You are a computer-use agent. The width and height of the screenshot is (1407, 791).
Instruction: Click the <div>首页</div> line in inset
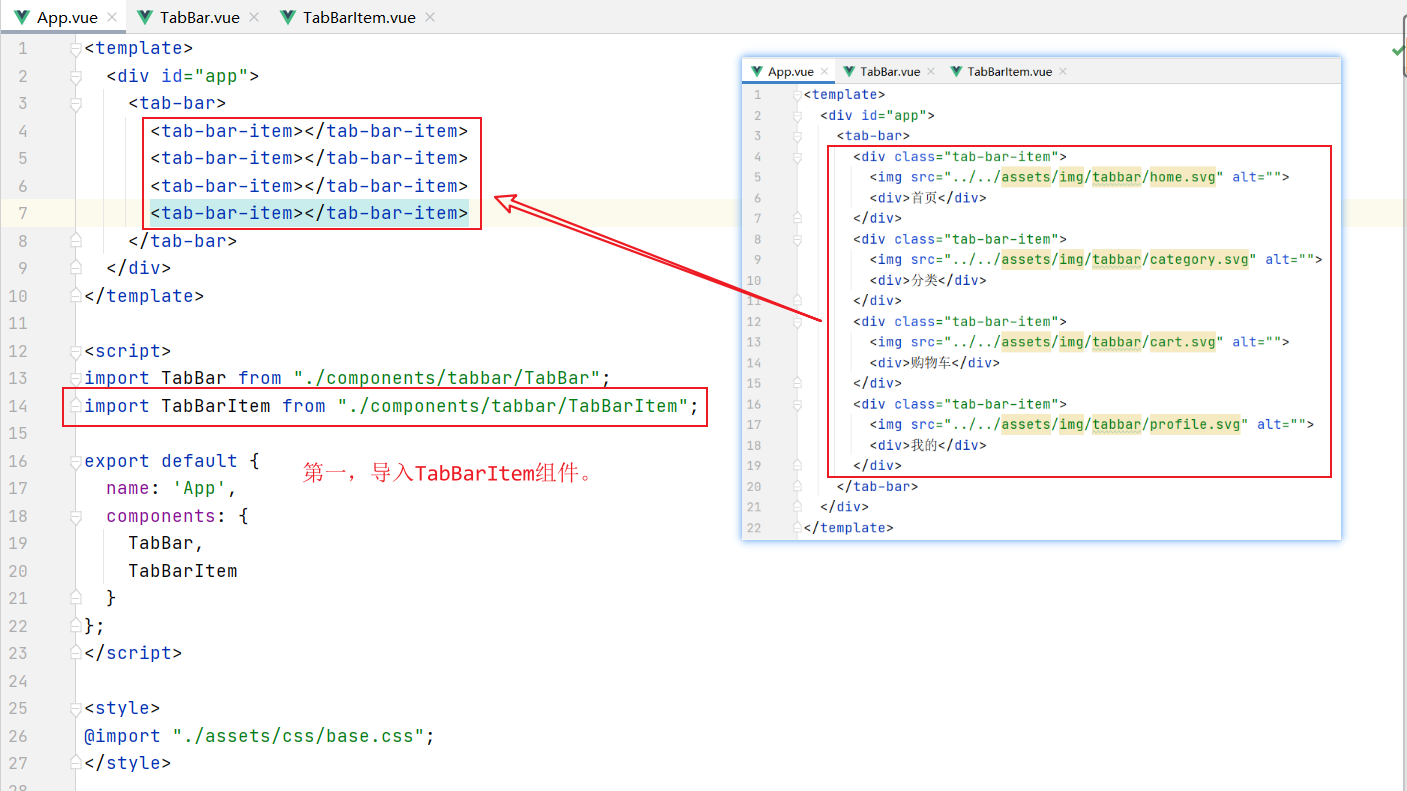coord(928,198)
